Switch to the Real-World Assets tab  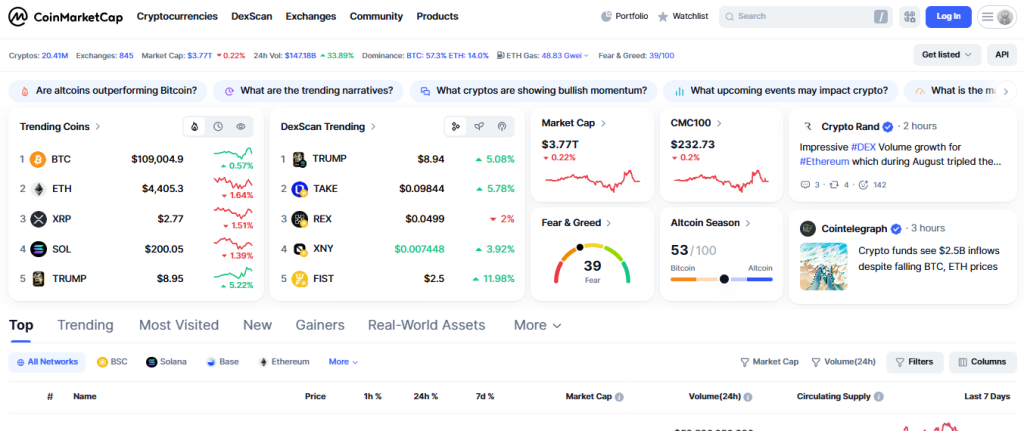(x=426, y=325)
